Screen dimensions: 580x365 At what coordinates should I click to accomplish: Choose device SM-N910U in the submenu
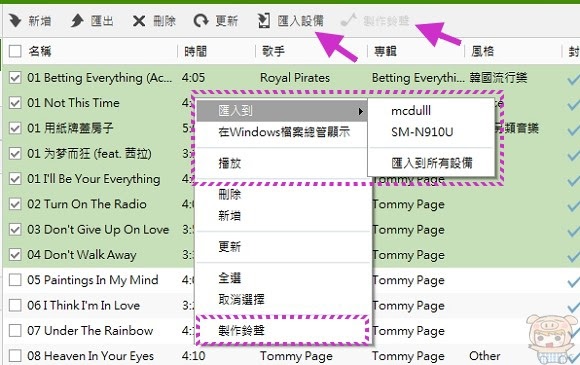click(422, 132)
